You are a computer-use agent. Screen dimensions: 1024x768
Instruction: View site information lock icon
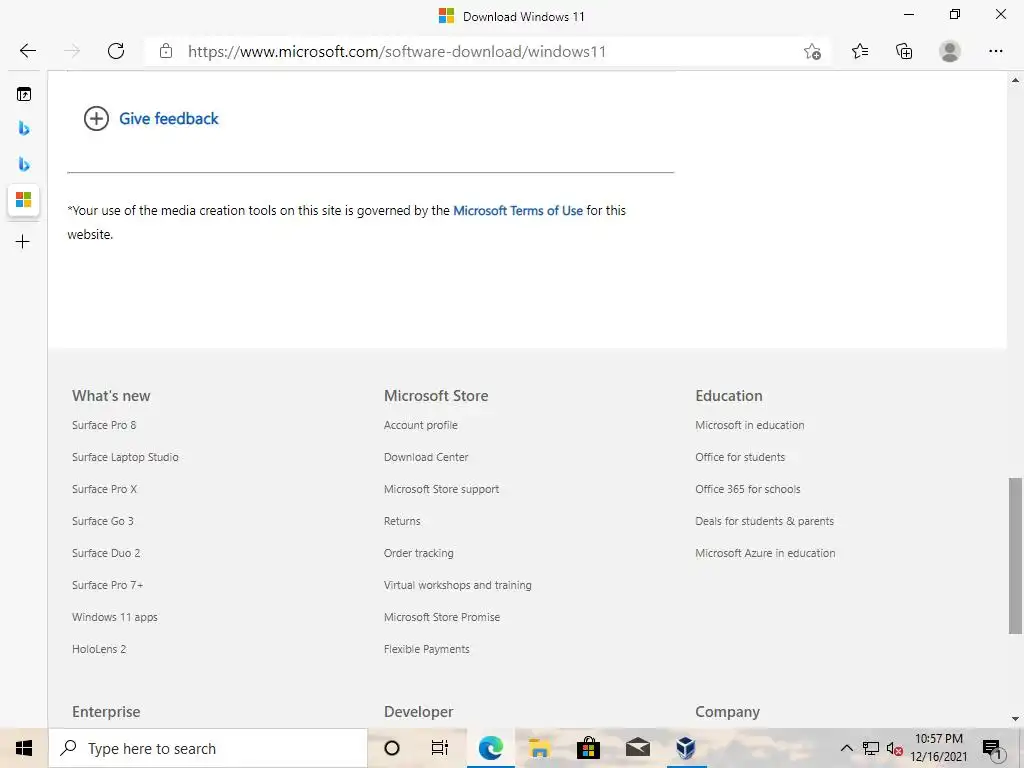(x=166, y=51)
